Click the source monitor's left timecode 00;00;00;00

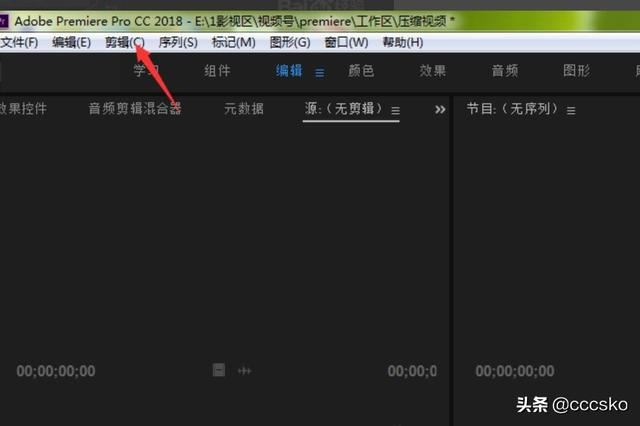pos(56,371)
